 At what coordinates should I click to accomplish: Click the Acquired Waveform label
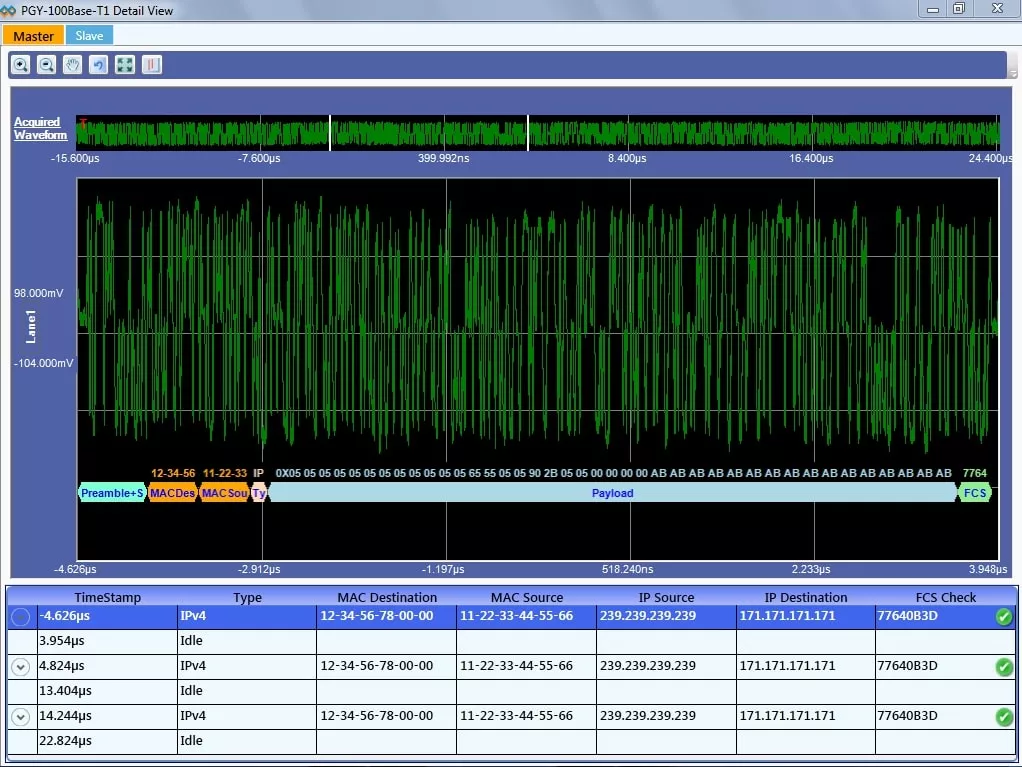click(40, 129)
